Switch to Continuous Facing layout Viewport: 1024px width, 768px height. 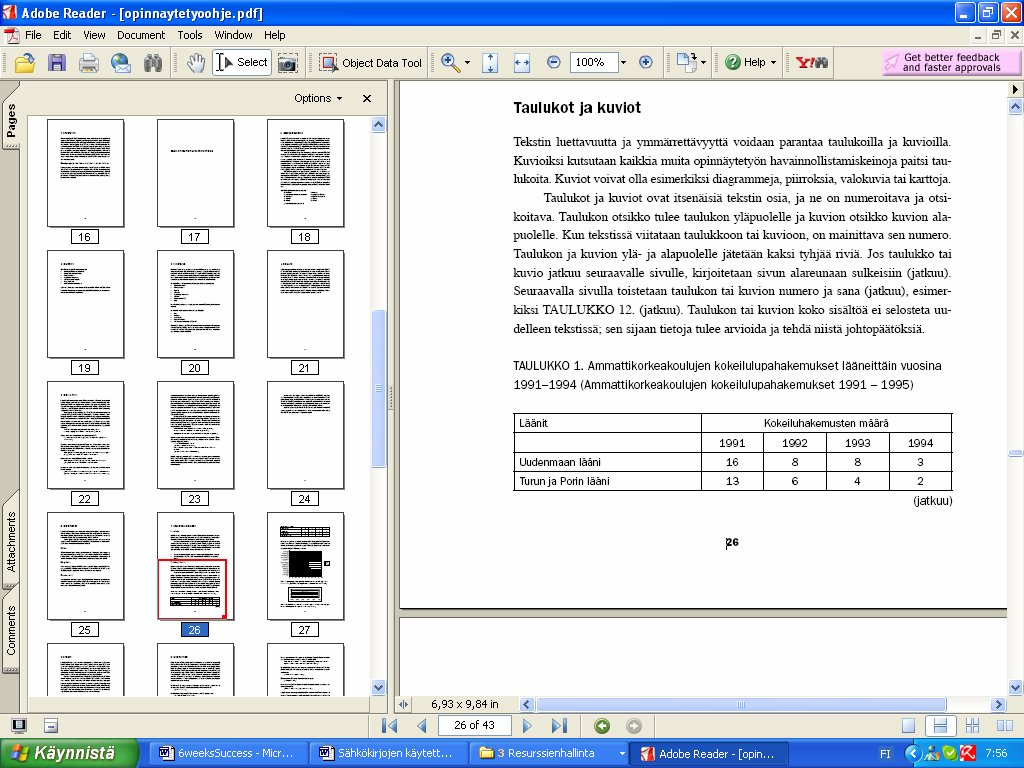[972, 726]
